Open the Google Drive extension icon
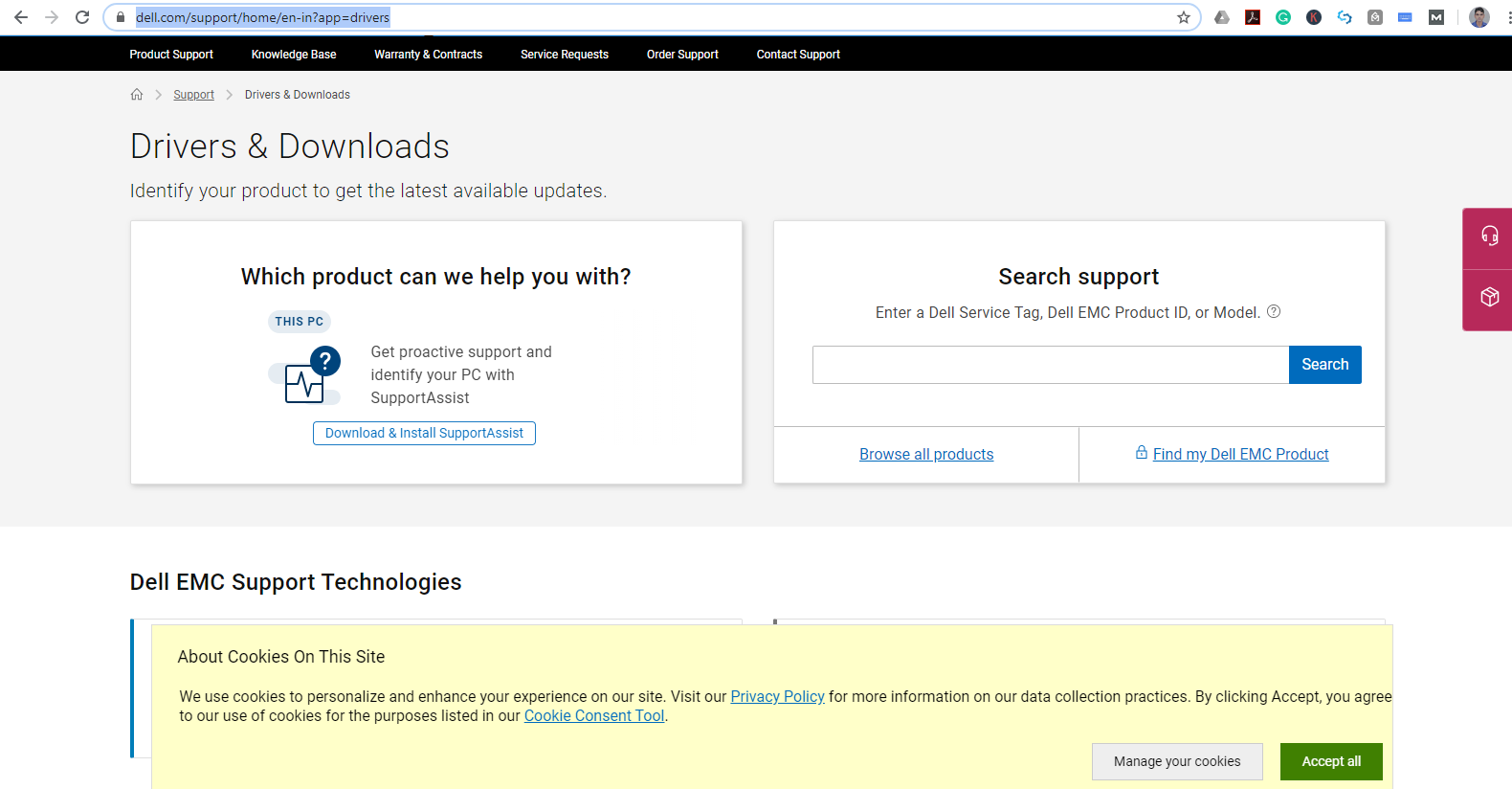The width and height of the screenshot is (1512, 789). 1222,17
